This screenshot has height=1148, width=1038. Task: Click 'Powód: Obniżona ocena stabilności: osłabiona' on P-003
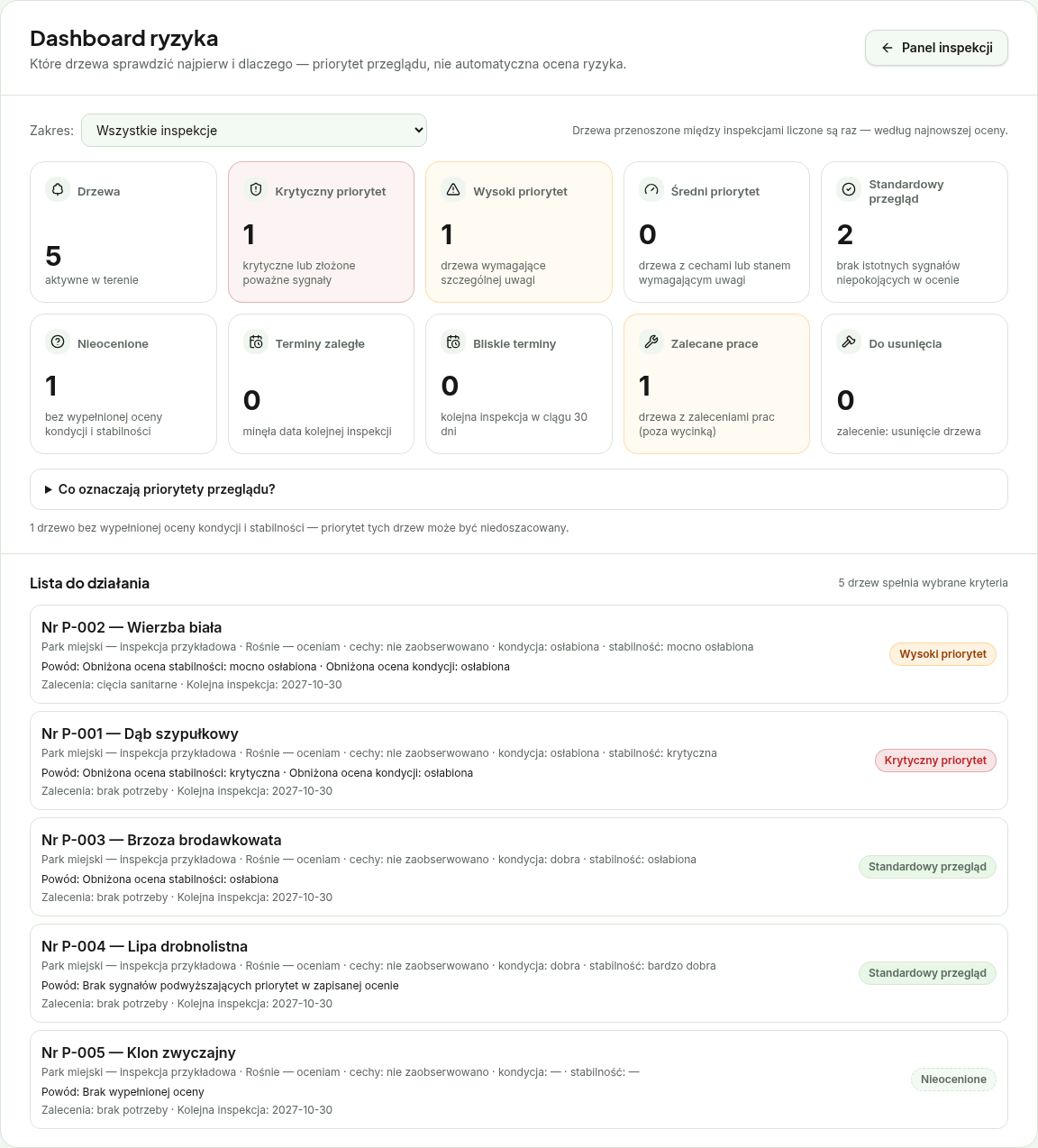tap(159, 879)
